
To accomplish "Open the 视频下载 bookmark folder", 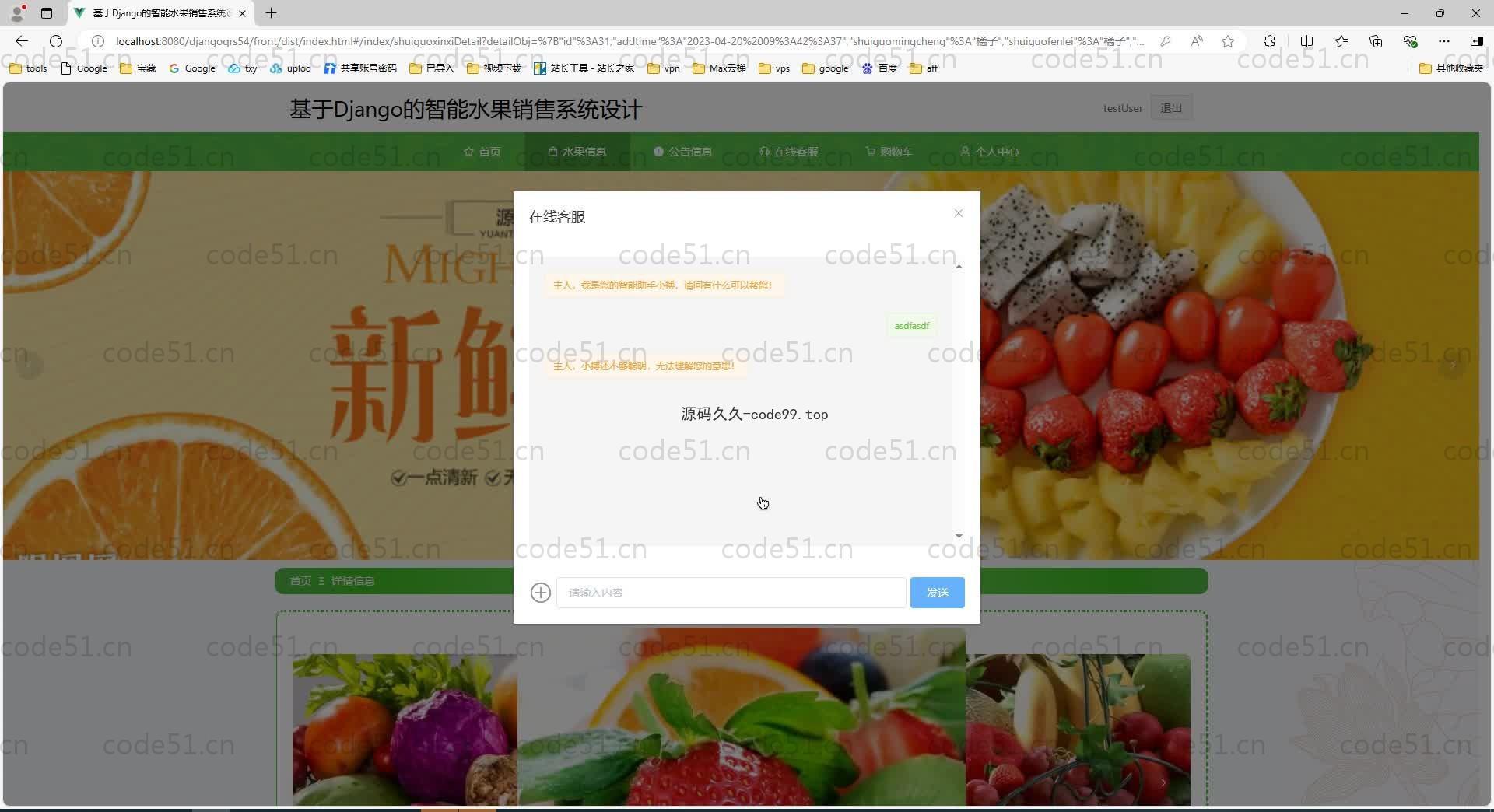I will (494, 68).
